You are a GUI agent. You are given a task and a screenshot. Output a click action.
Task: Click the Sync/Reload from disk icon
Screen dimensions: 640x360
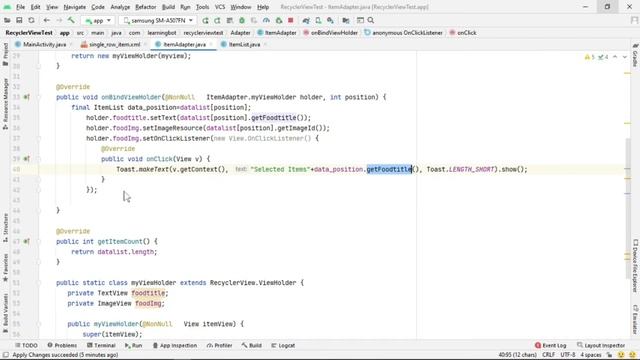[x=31, y=20]
